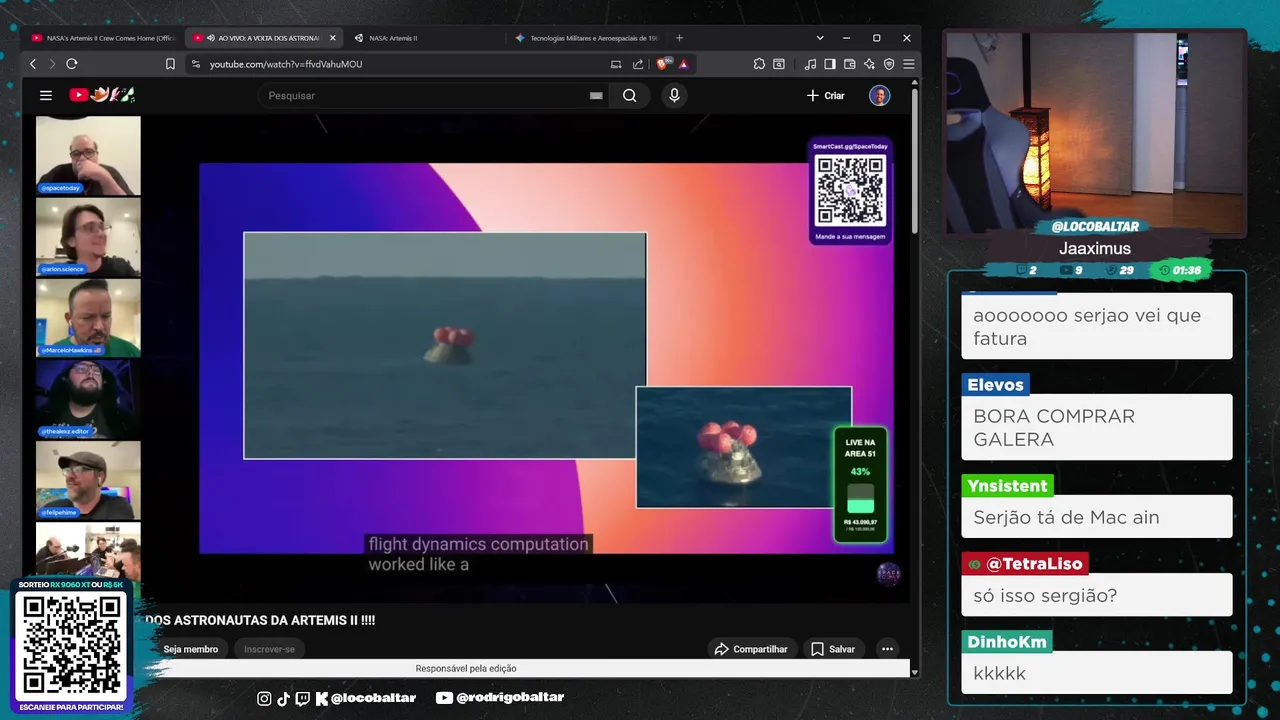This screenshot has width=1280, height=720.
Task: Switch to Tecnologias Militares e Aeroespaciais tab
Action: point(586,38)
